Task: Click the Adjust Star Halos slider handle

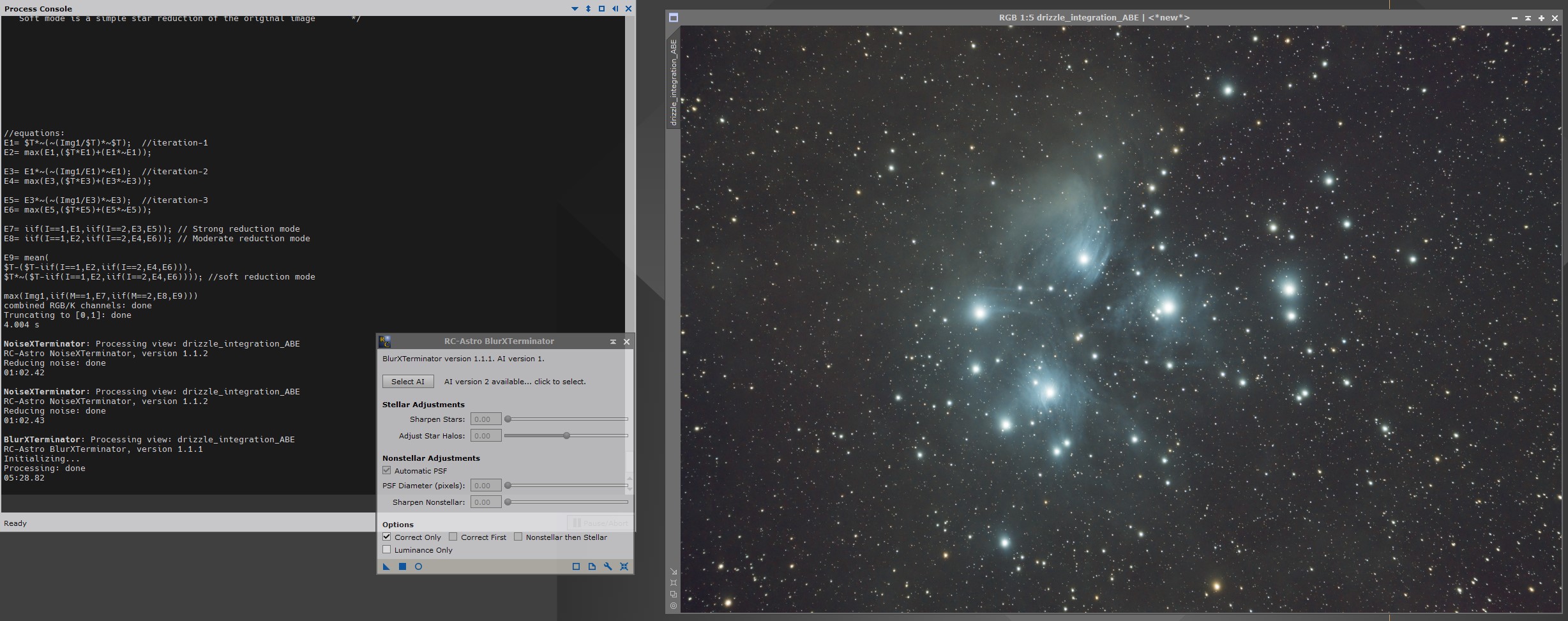Action: (x=566, y=435)
